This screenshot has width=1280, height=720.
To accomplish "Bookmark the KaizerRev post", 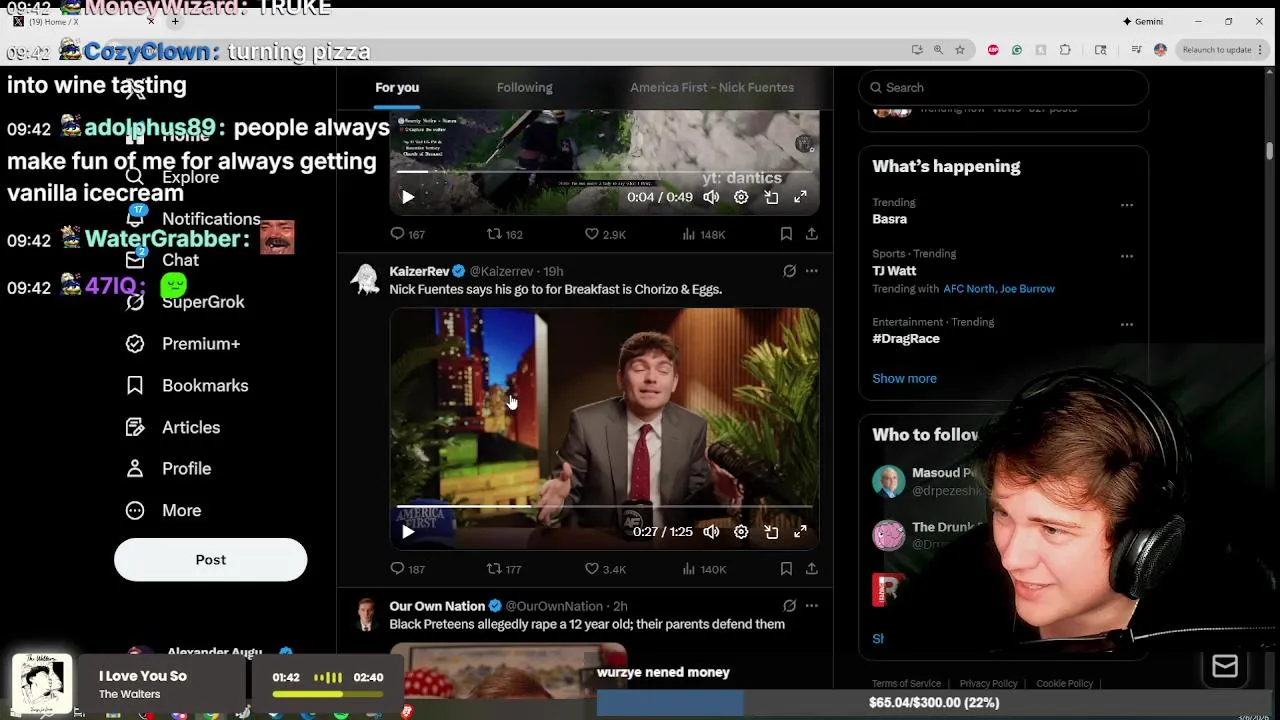I will point(786,569).
